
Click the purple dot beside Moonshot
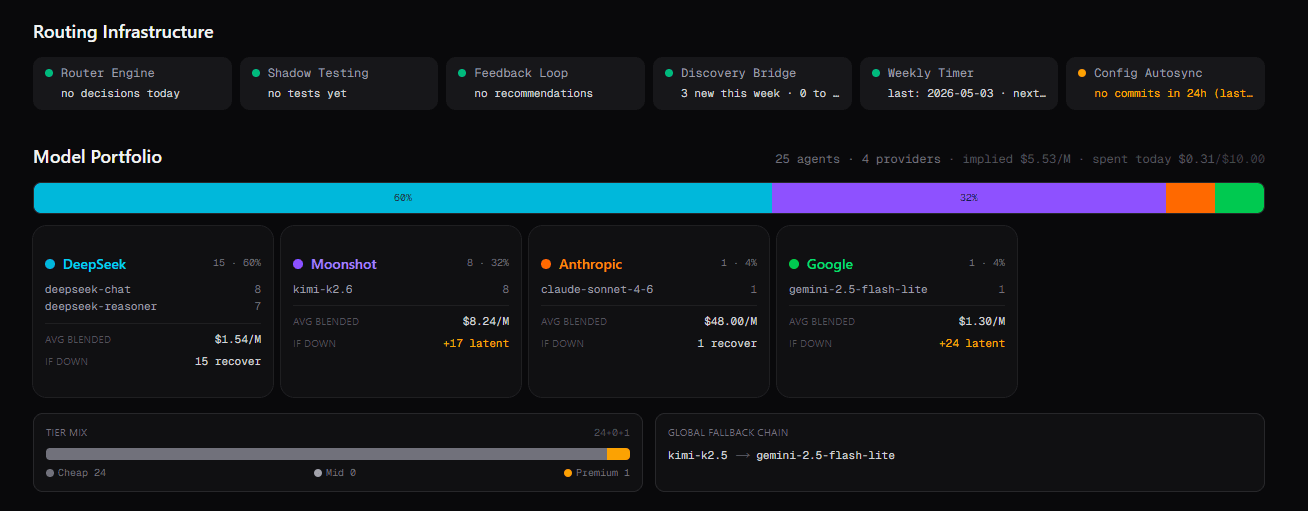(298, 264)
